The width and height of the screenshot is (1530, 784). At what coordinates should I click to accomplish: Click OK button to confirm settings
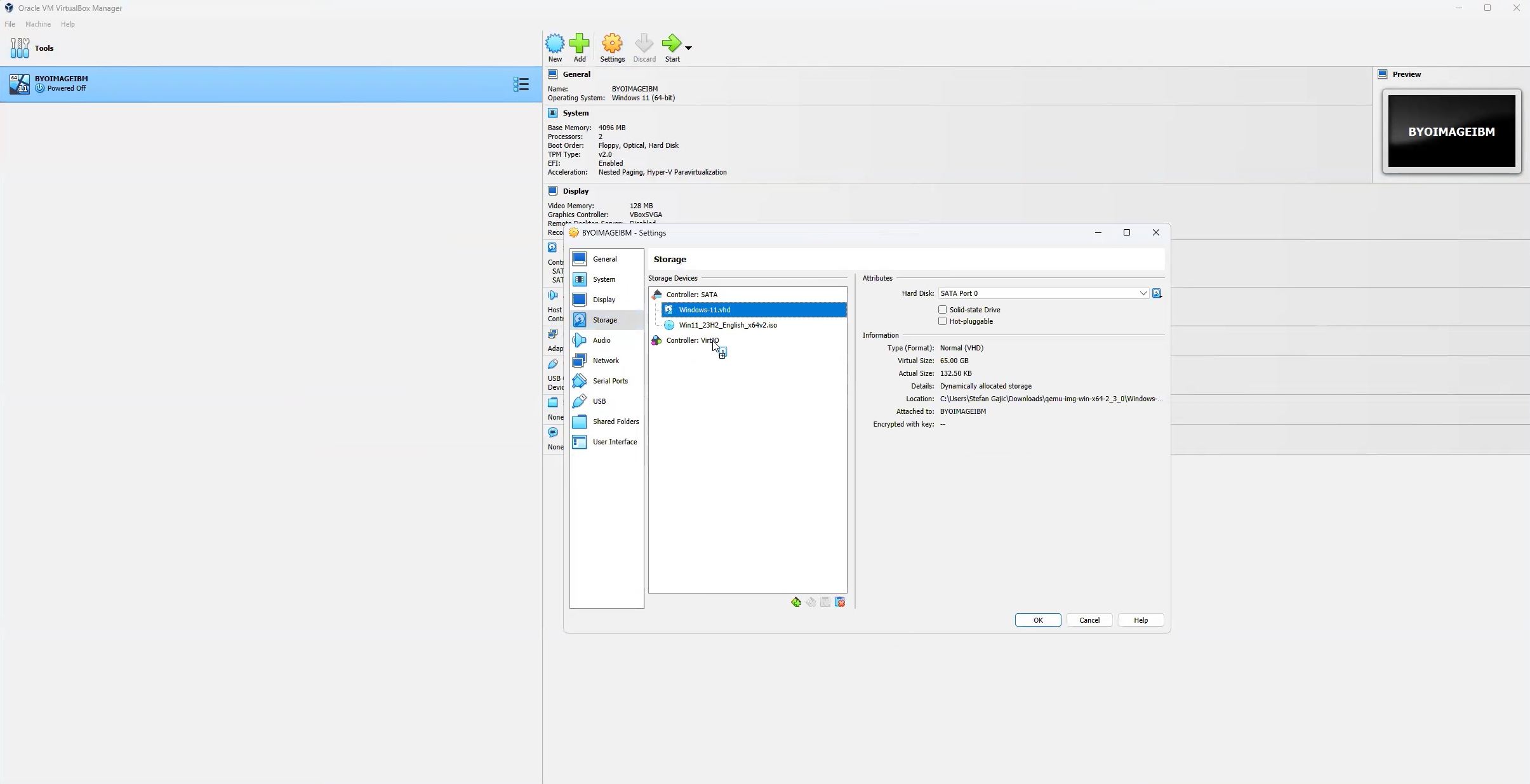pyautogui.click(x=1038, y=620)
